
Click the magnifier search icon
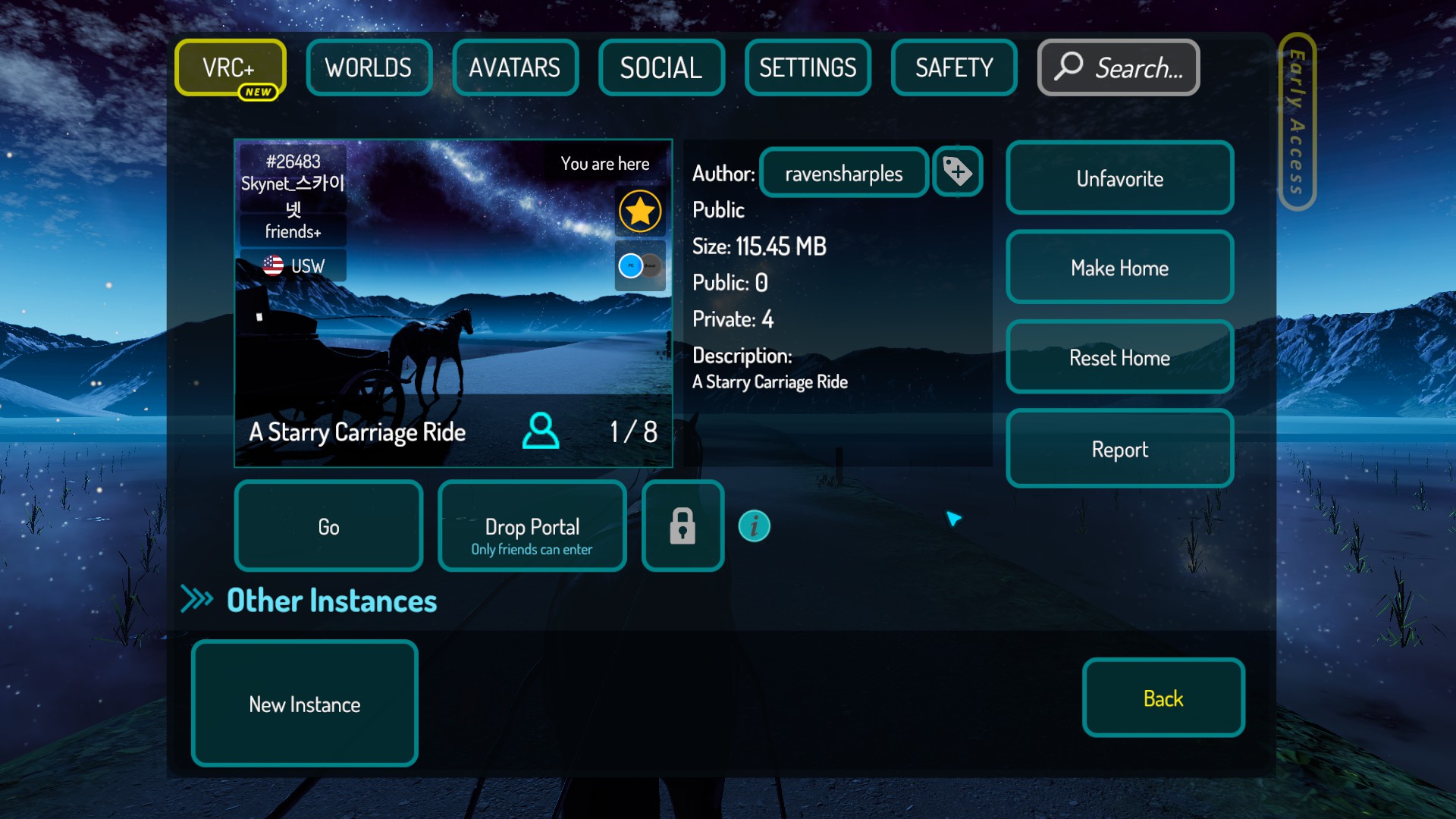click(x=1068, y=66)
